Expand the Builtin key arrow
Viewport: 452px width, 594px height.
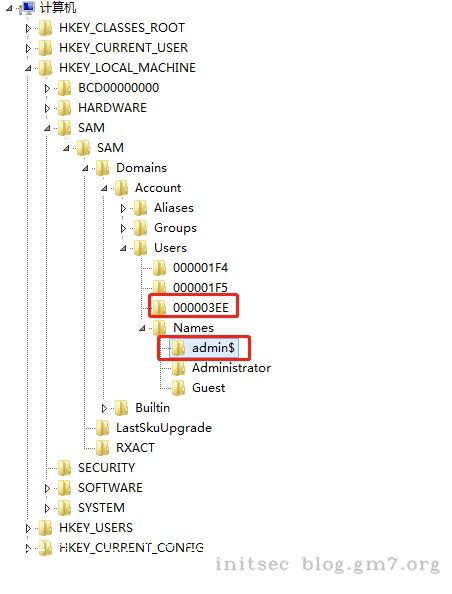point(104,408)
